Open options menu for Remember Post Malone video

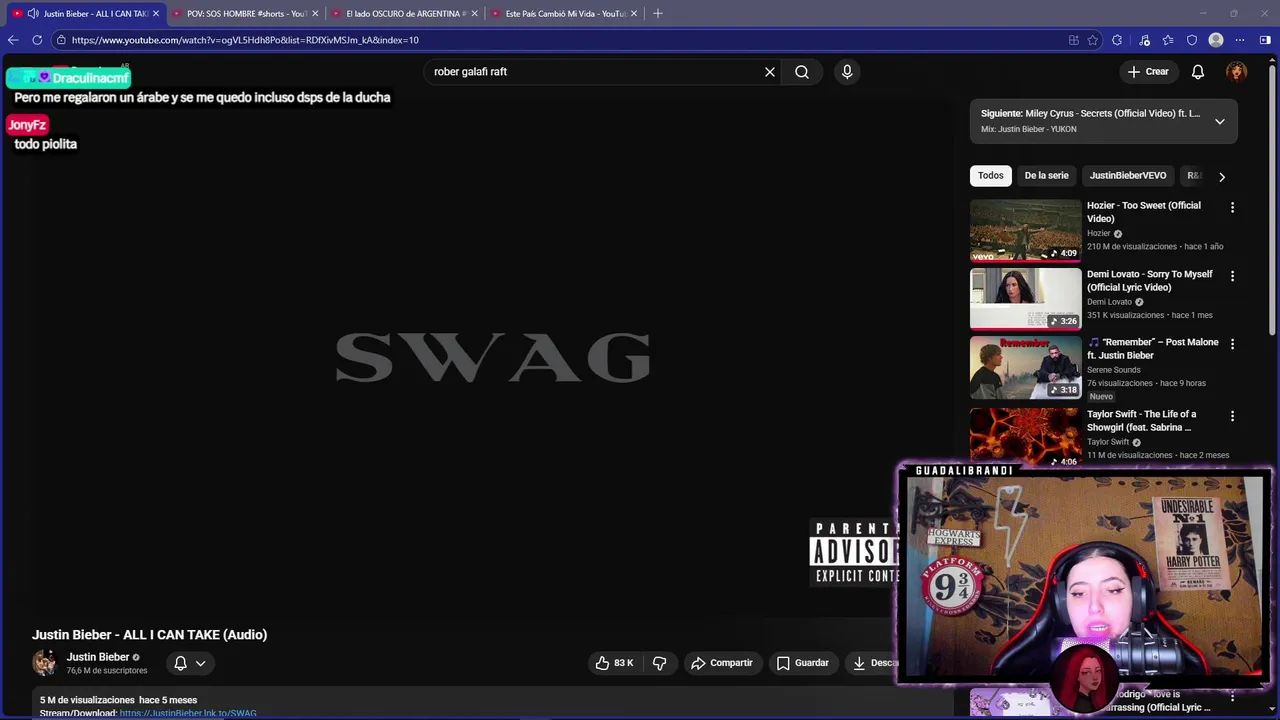(x=1232, y=344)
